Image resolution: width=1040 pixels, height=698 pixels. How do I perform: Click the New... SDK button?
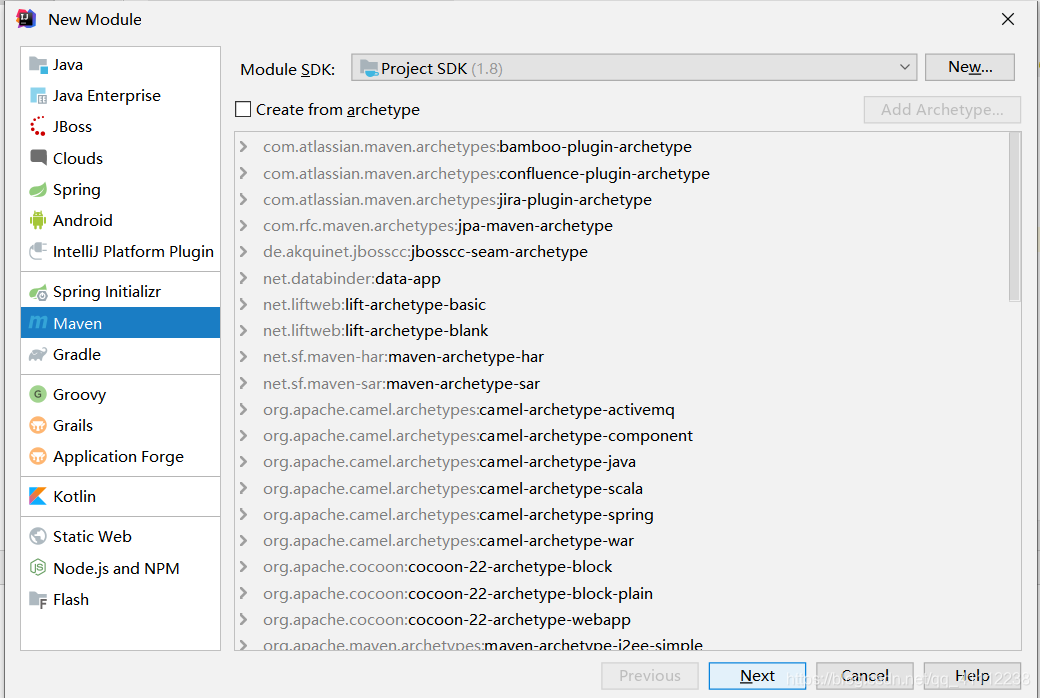pyautogui.click(x=970, y=67)
